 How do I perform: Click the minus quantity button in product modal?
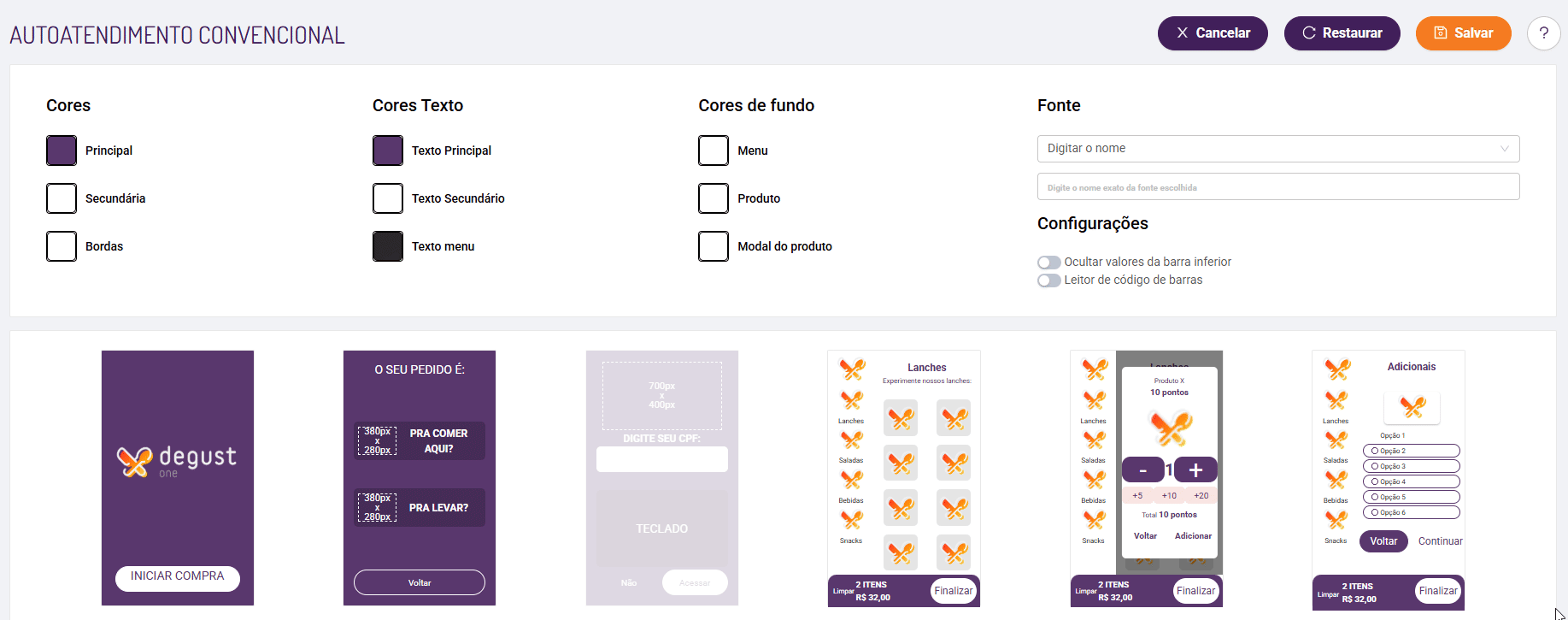point(1142,469)
